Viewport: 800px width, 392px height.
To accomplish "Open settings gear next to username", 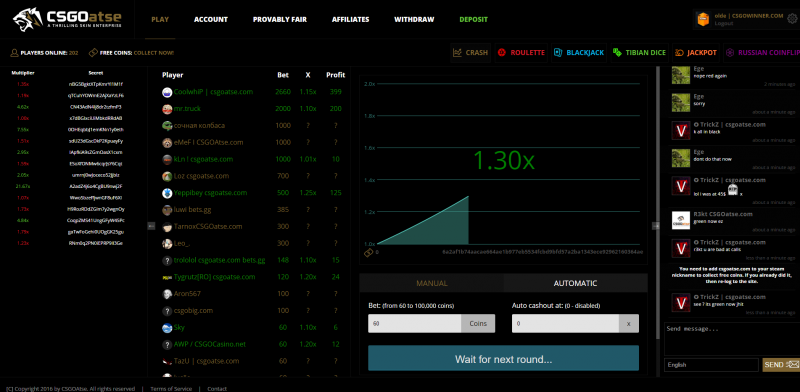I will tap(792, 19).
